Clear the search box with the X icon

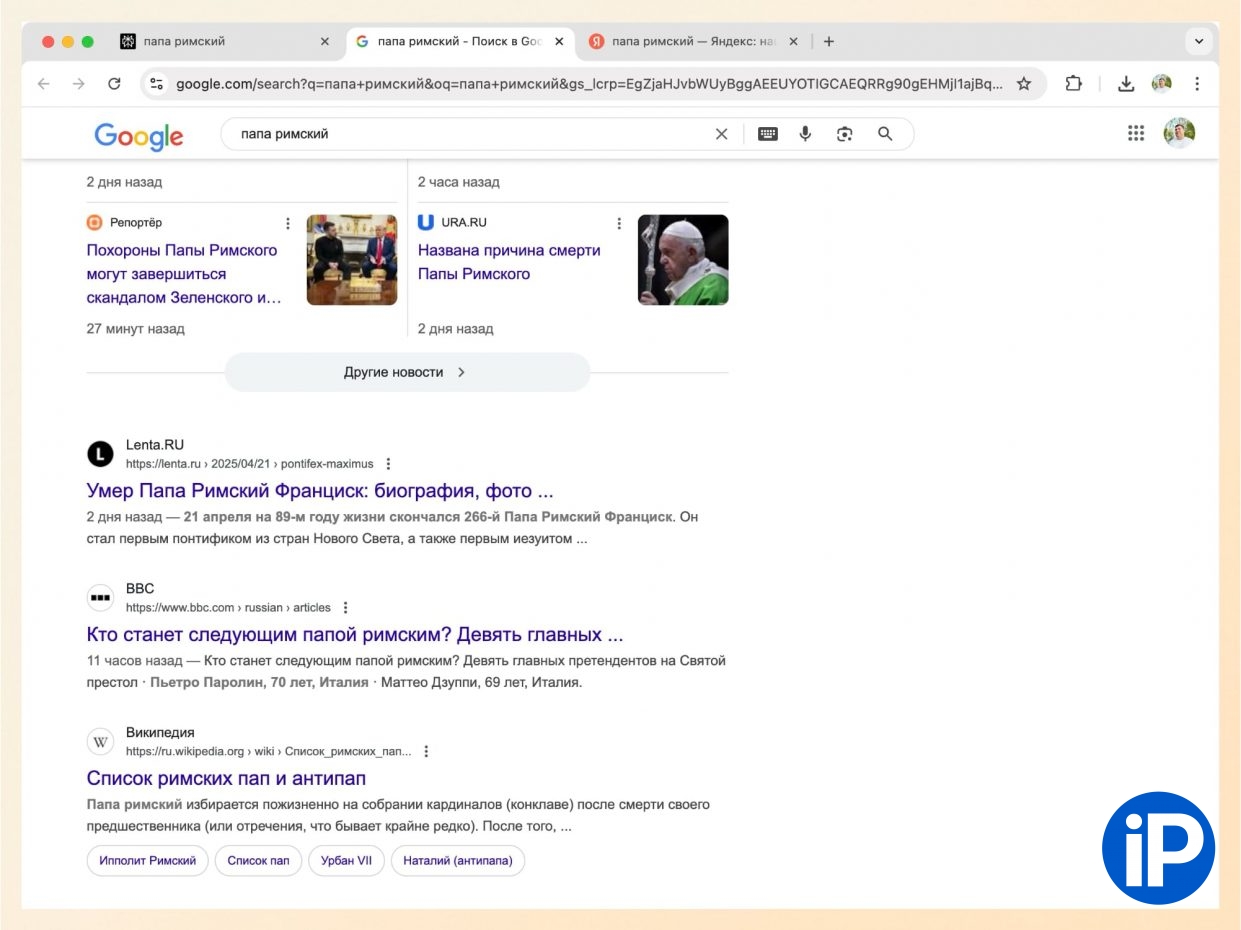click(x=721, y=134)
